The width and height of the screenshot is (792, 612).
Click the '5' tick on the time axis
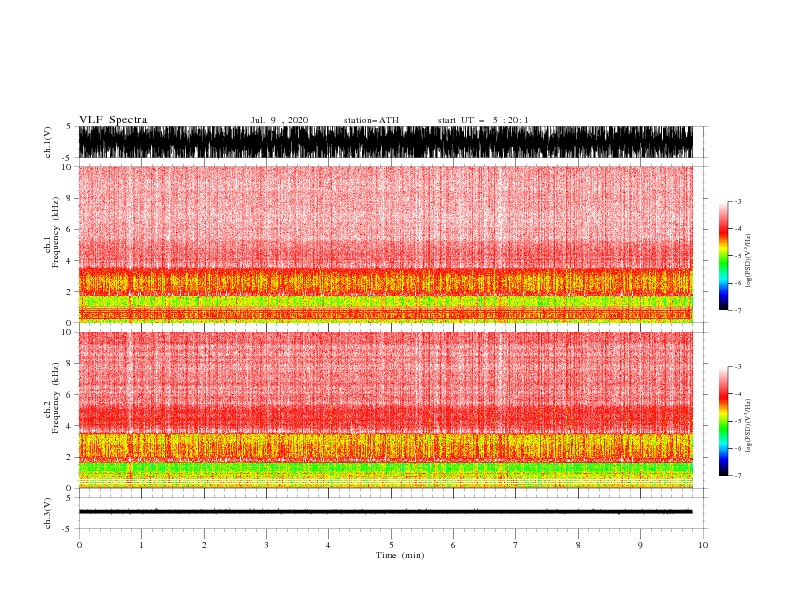(x=391, y=545)
